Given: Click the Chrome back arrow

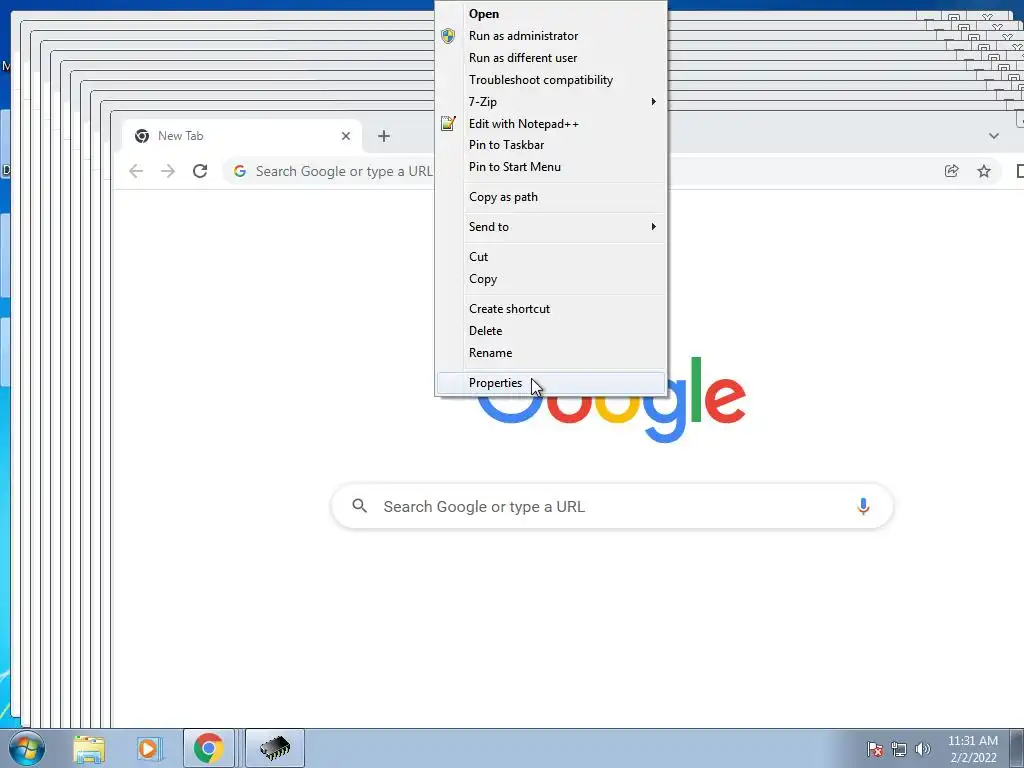Looking at the screenshot, I should point(136,171).
